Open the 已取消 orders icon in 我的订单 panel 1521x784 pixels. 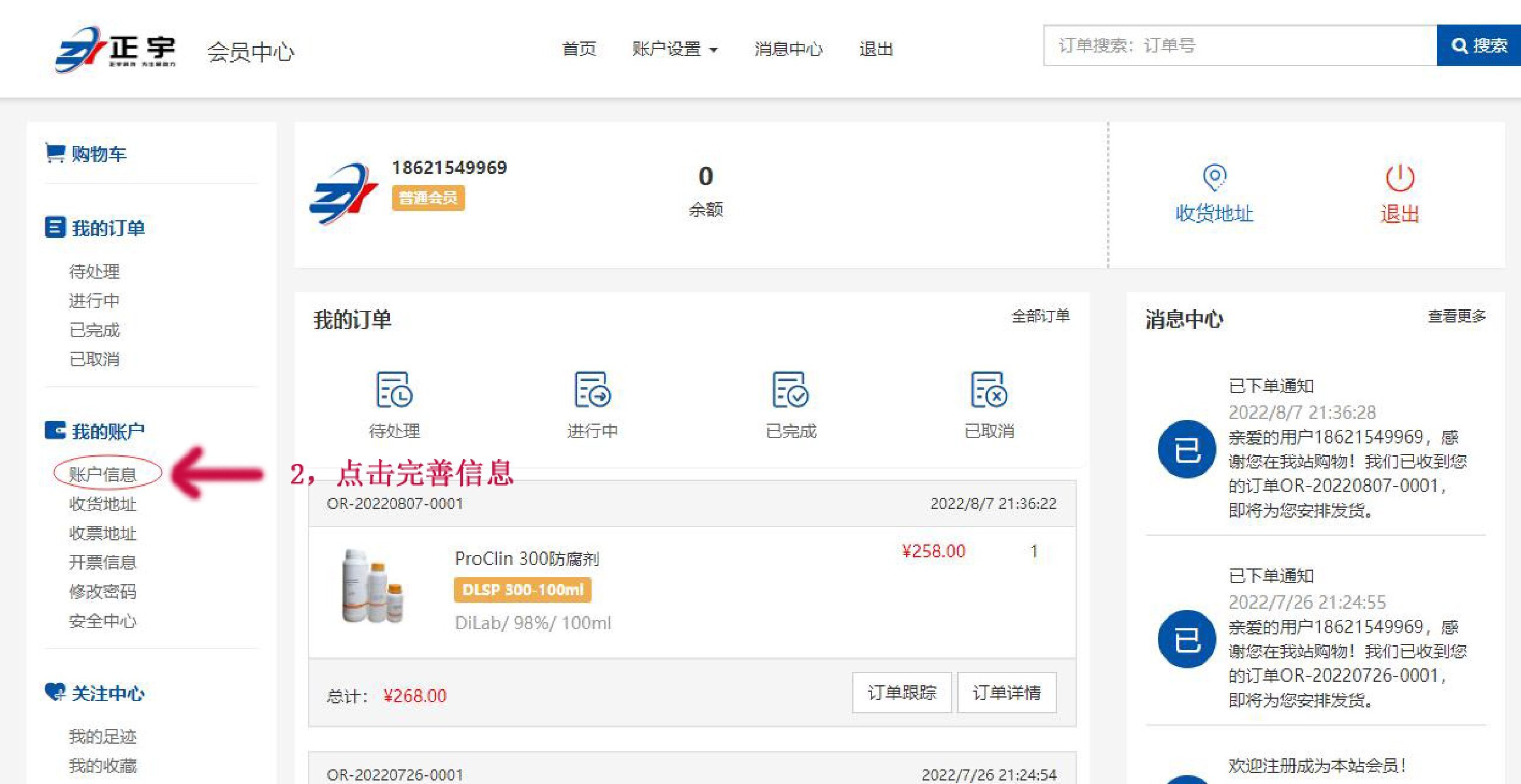989,389
